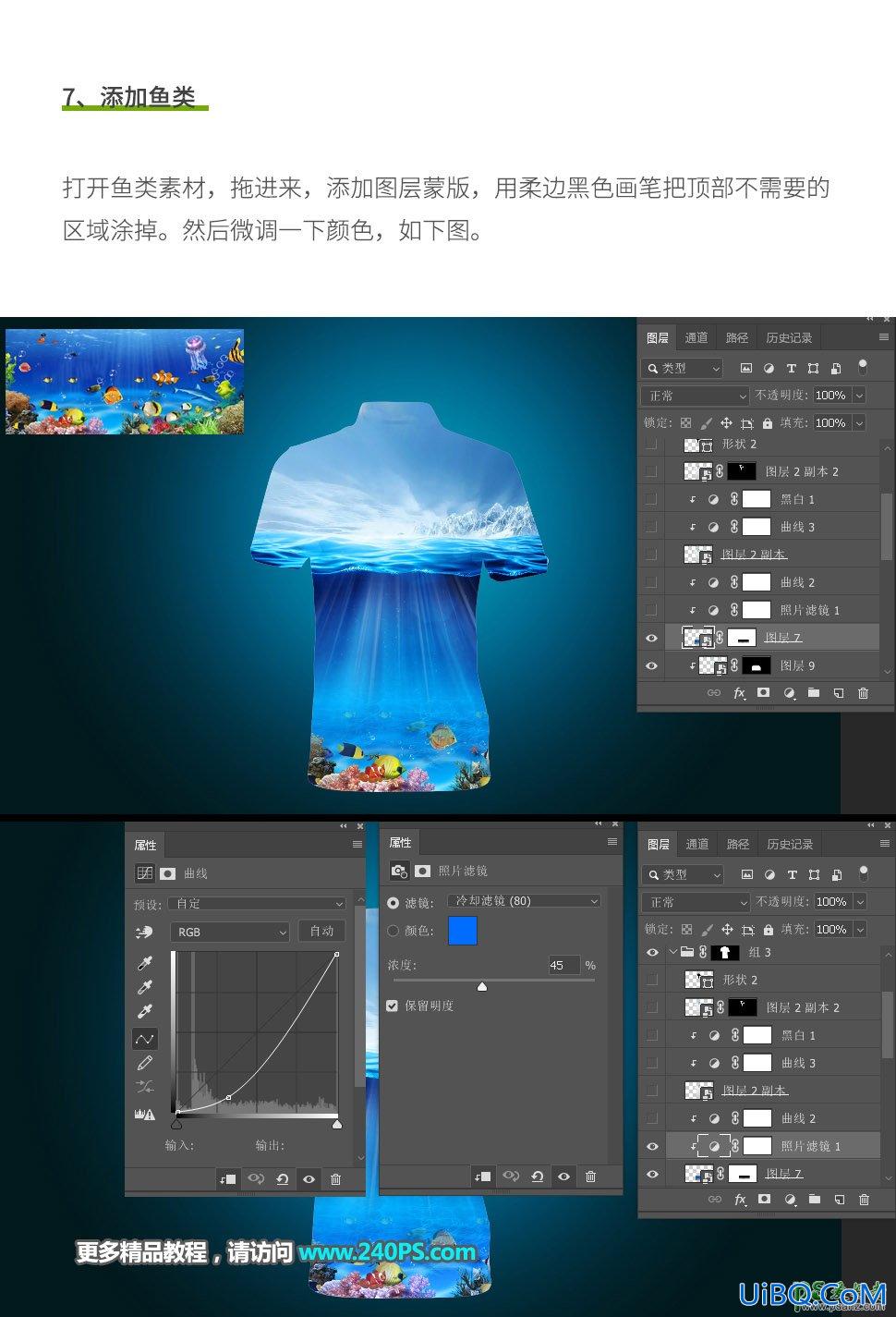
Task: Filter smart objects in panel listing 组 3
Action: [837, 874]
